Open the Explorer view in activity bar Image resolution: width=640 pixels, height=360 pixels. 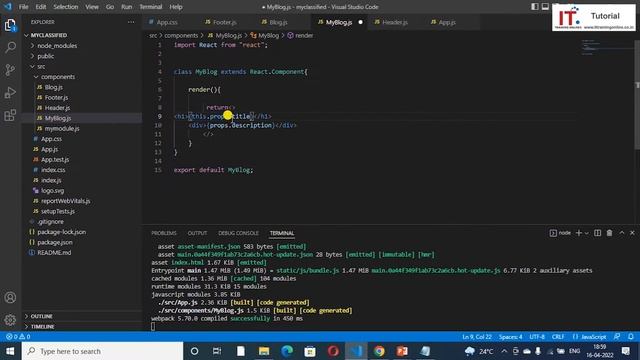point(10,26)
